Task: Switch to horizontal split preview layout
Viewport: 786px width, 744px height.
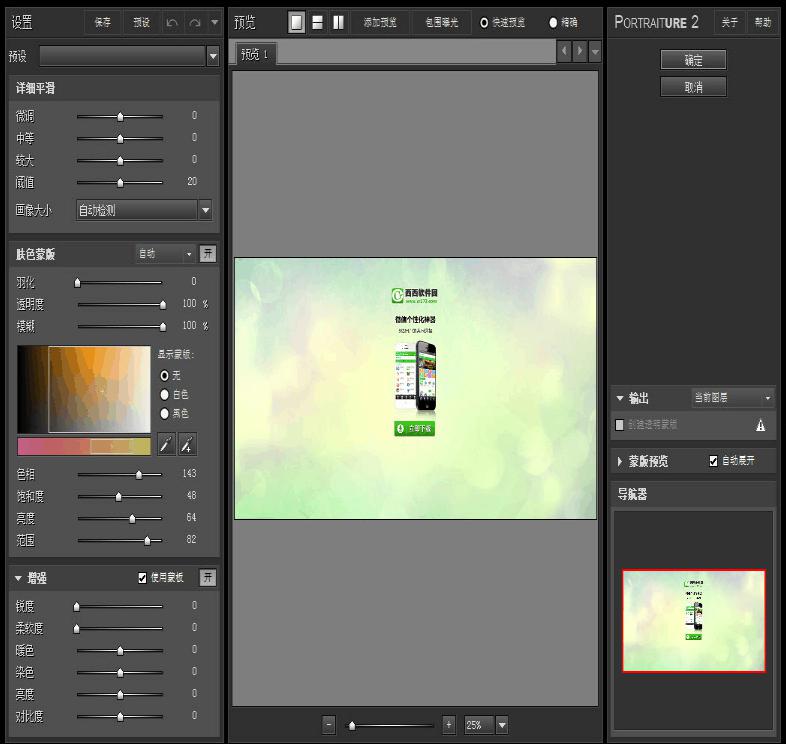Action: [317, 22]
